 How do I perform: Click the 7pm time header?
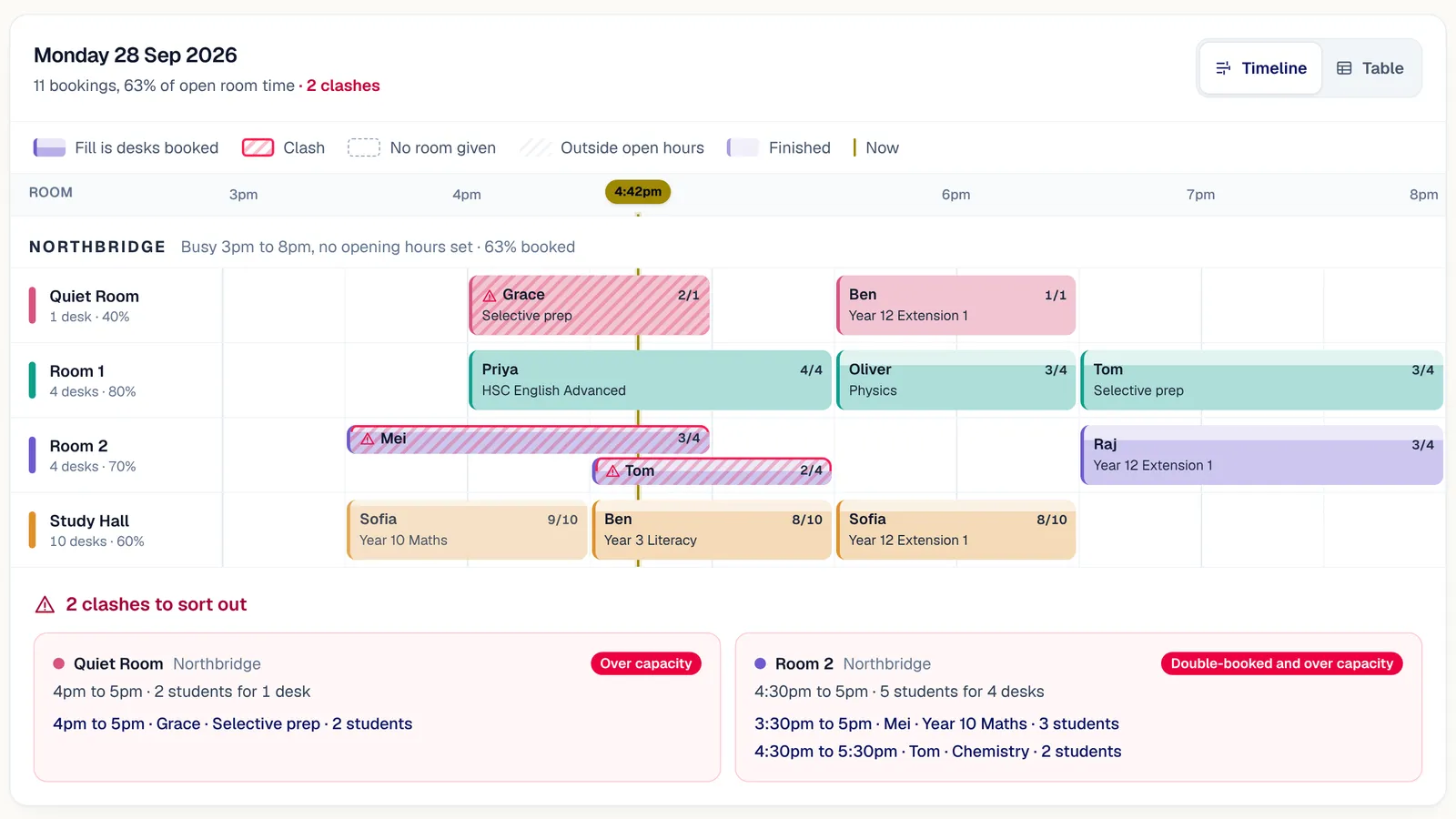(1200, 195)
